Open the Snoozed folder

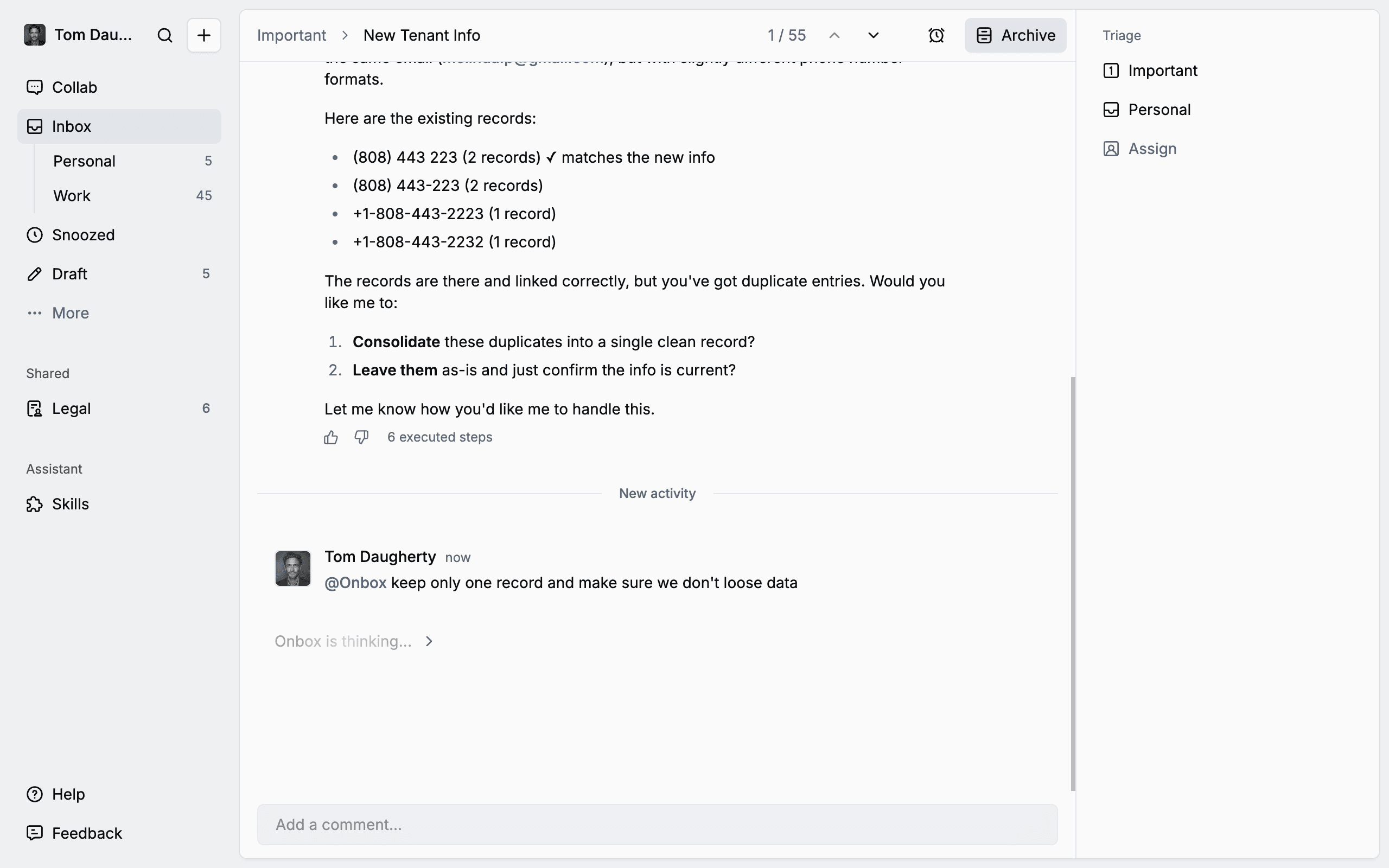(x=83, y=235)
